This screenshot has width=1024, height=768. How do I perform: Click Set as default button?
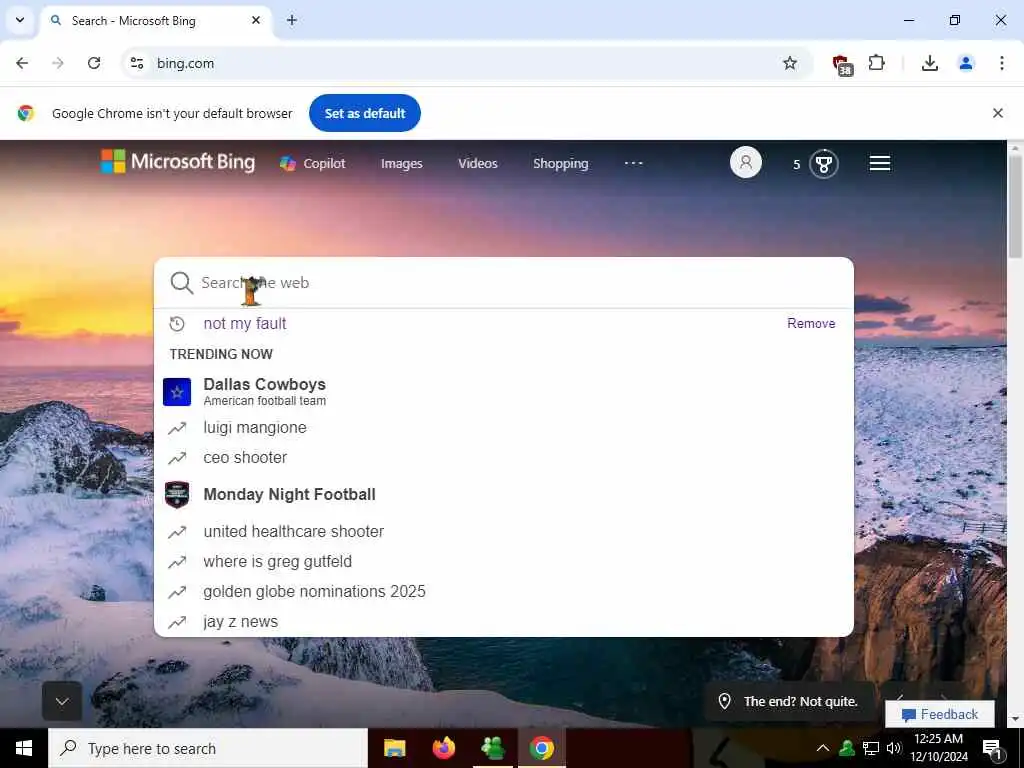[364, 113]
